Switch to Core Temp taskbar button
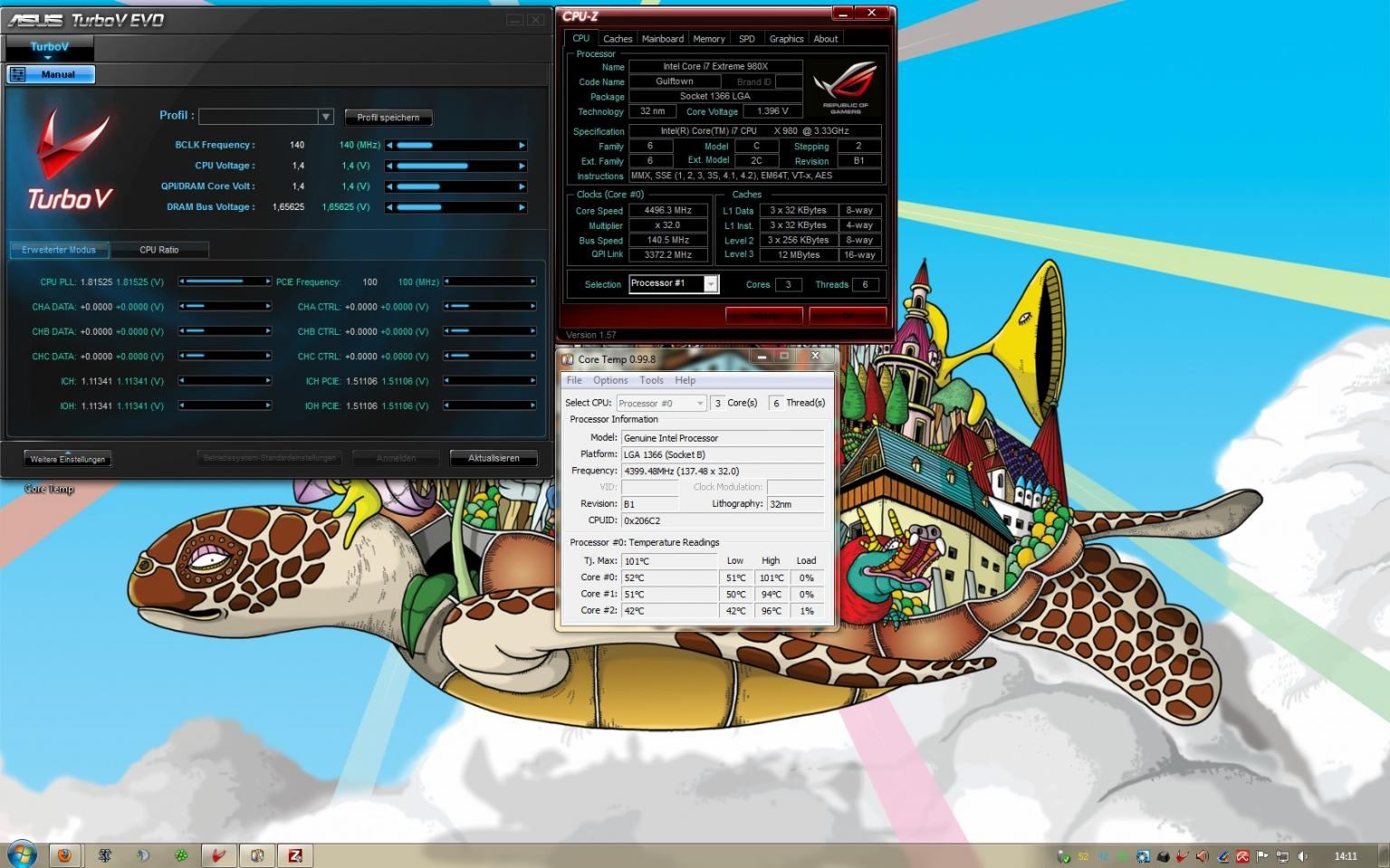The image size is (1390, 868). [x=257, y=854]
